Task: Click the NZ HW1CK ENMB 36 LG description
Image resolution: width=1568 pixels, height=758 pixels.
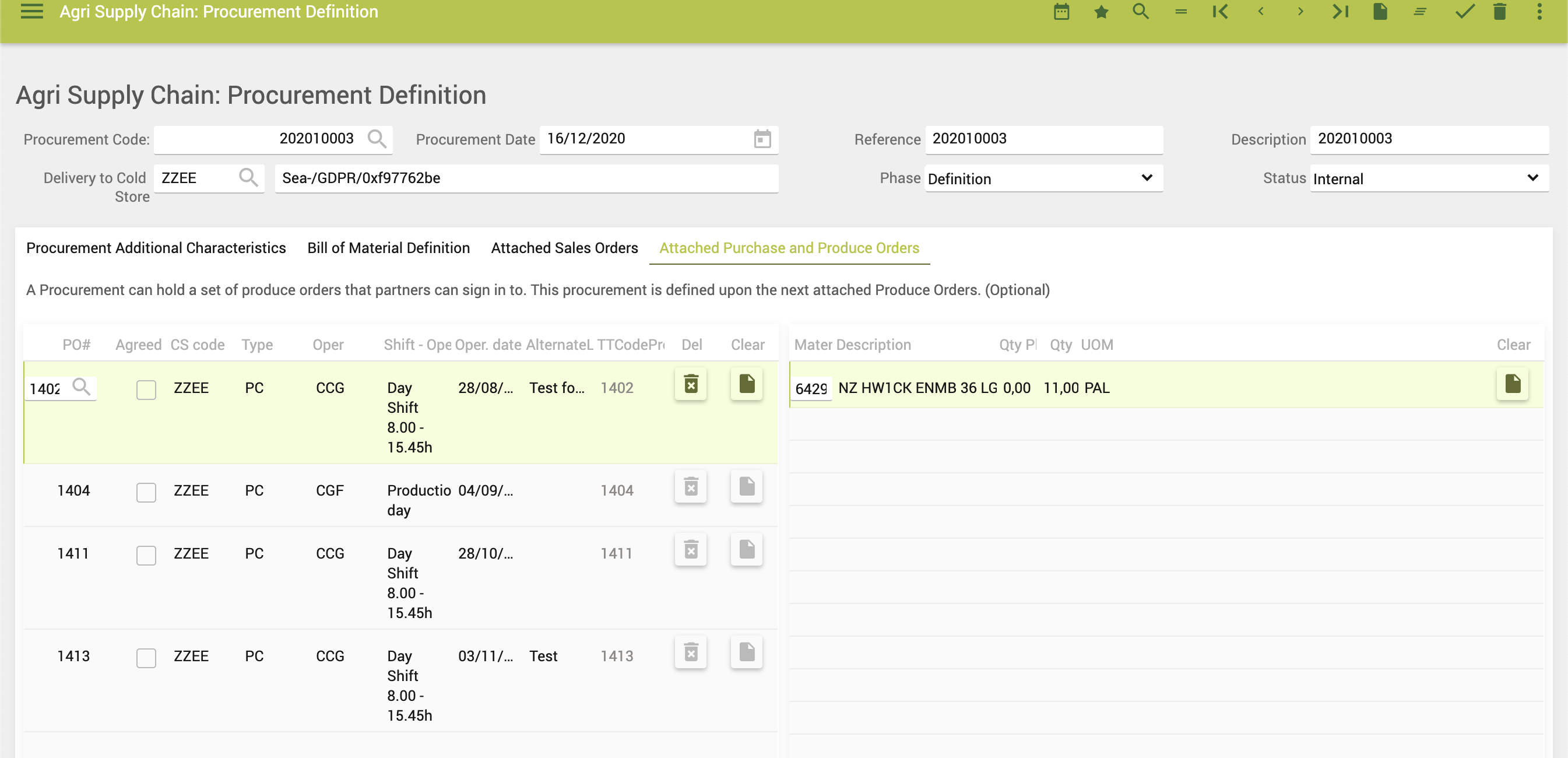Action: pyautogui.click(x=918, y=388)
